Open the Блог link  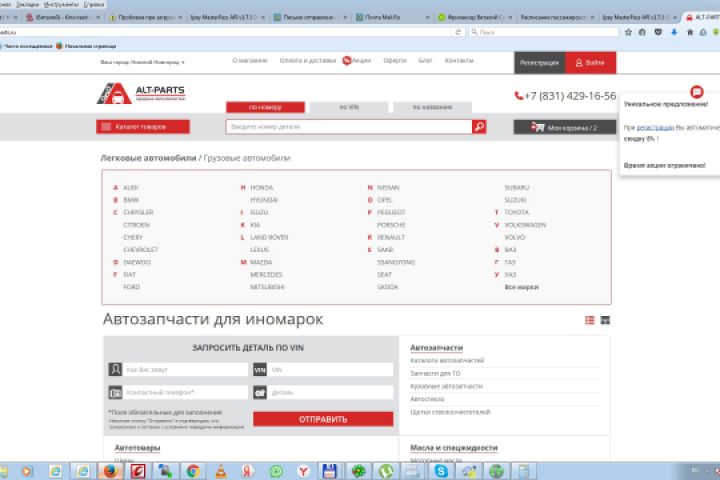coord(425,61)
